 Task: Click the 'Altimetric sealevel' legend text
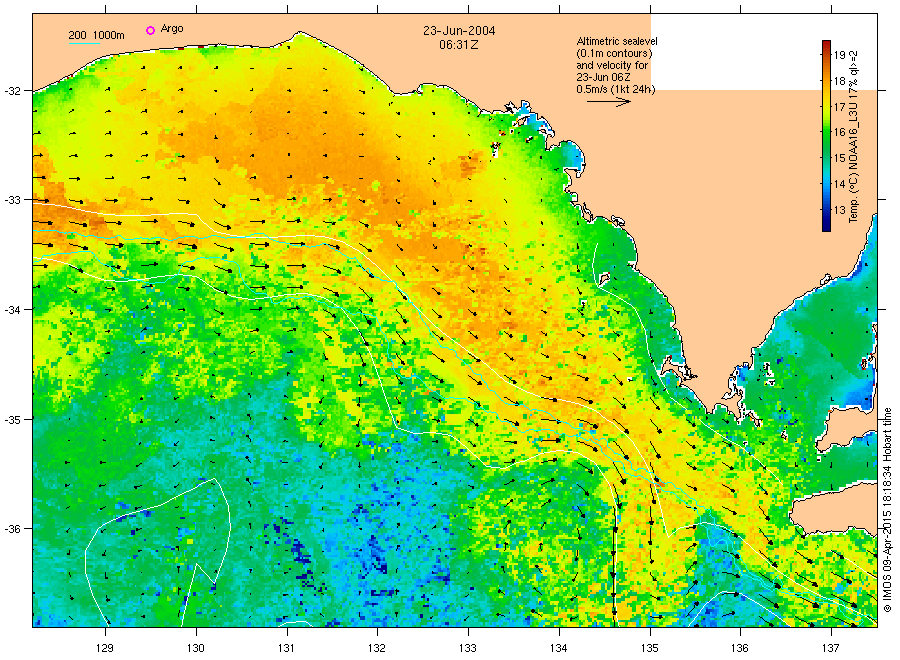616,41
